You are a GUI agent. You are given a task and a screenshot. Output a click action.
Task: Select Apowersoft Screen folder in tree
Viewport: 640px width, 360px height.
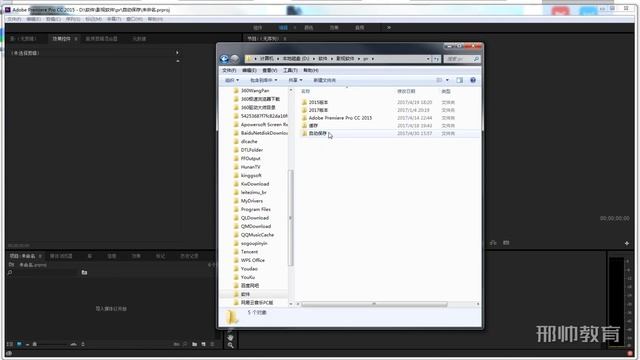[x=264, y=124]
